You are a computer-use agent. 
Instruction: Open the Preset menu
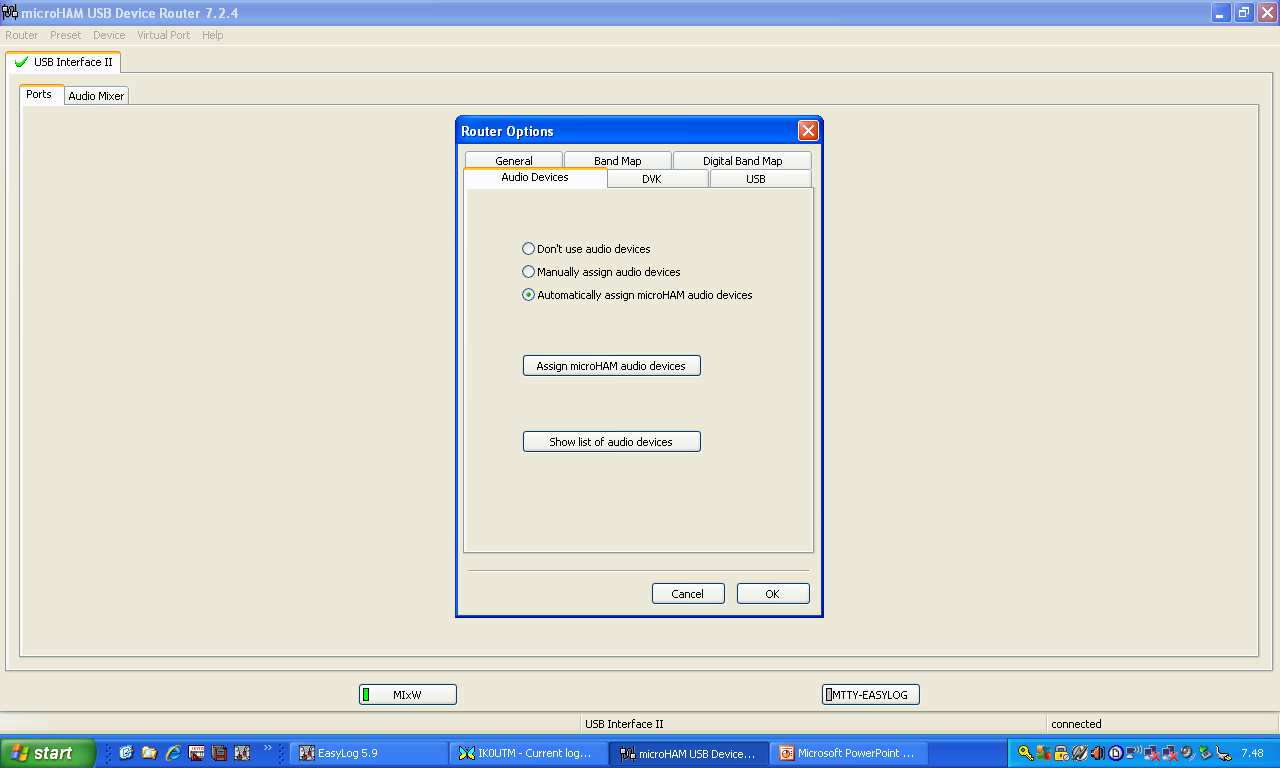[66, 35]
